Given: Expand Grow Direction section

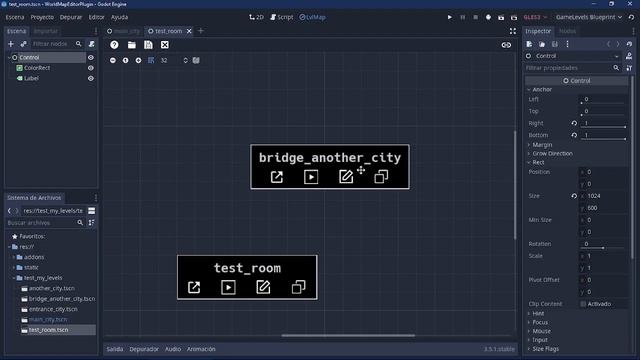Looking at the screenshot, I should [529, 153].
